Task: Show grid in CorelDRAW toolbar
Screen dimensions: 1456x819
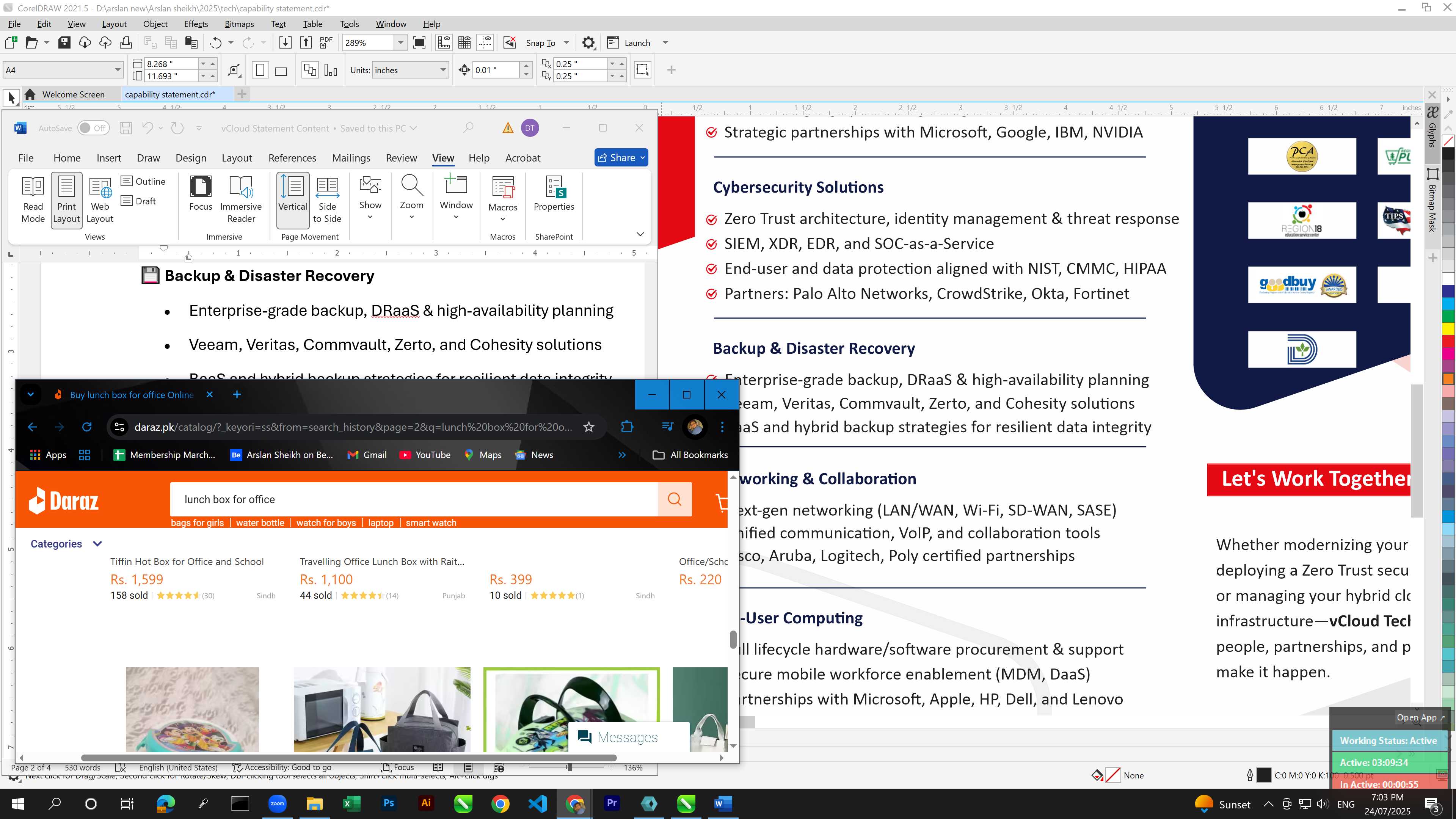Action: tap(464, 42)
